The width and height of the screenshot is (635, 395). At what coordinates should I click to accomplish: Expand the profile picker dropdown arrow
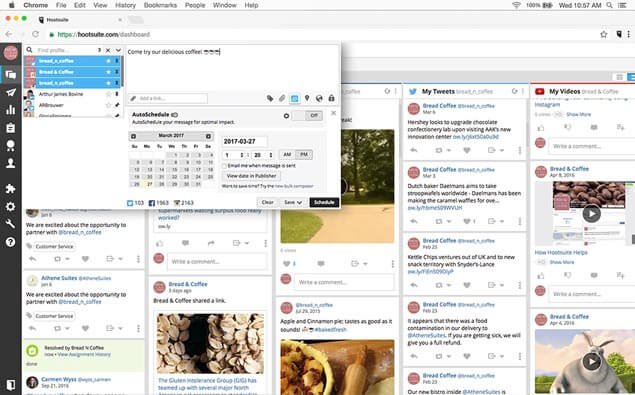click(118, 50)
